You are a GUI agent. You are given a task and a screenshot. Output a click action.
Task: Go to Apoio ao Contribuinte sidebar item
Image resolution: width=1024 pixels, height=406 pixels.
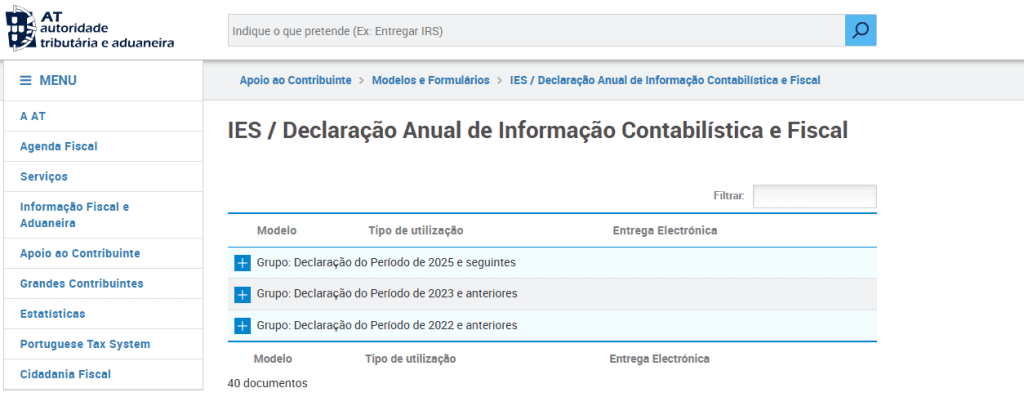tap(80, 253)
